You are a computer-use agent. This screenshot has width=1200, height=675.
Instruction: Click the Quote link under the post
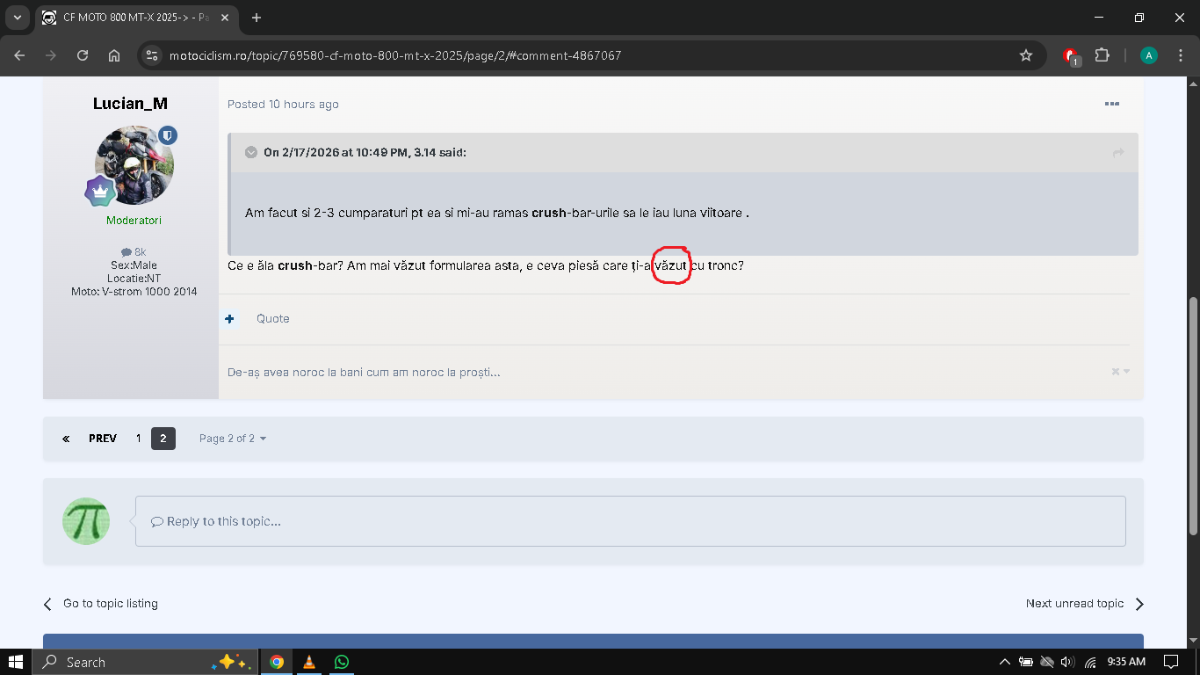(x=272, y=319)
